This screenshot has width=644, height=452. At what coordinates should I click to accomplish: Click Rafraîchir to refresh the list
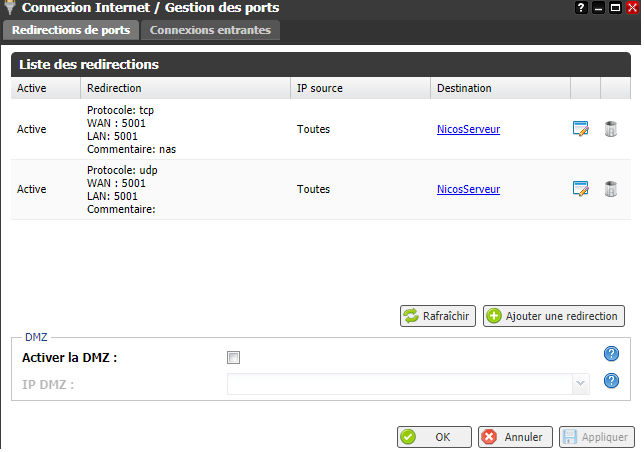[x=437, y=316]
